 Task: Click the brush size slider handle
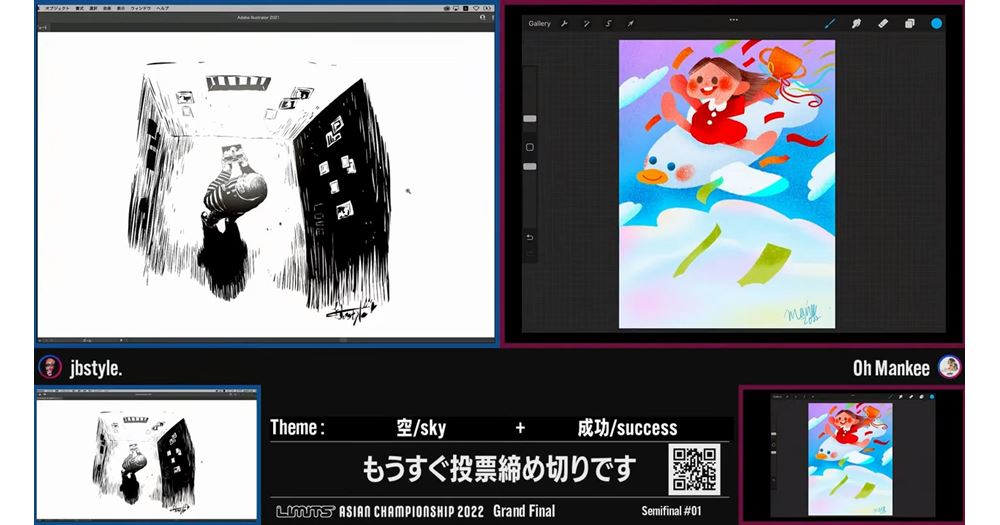click(530, 118)
